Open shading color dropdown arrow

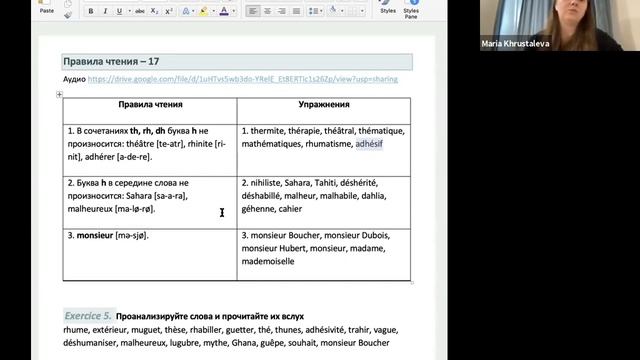(x=342, y=11)
